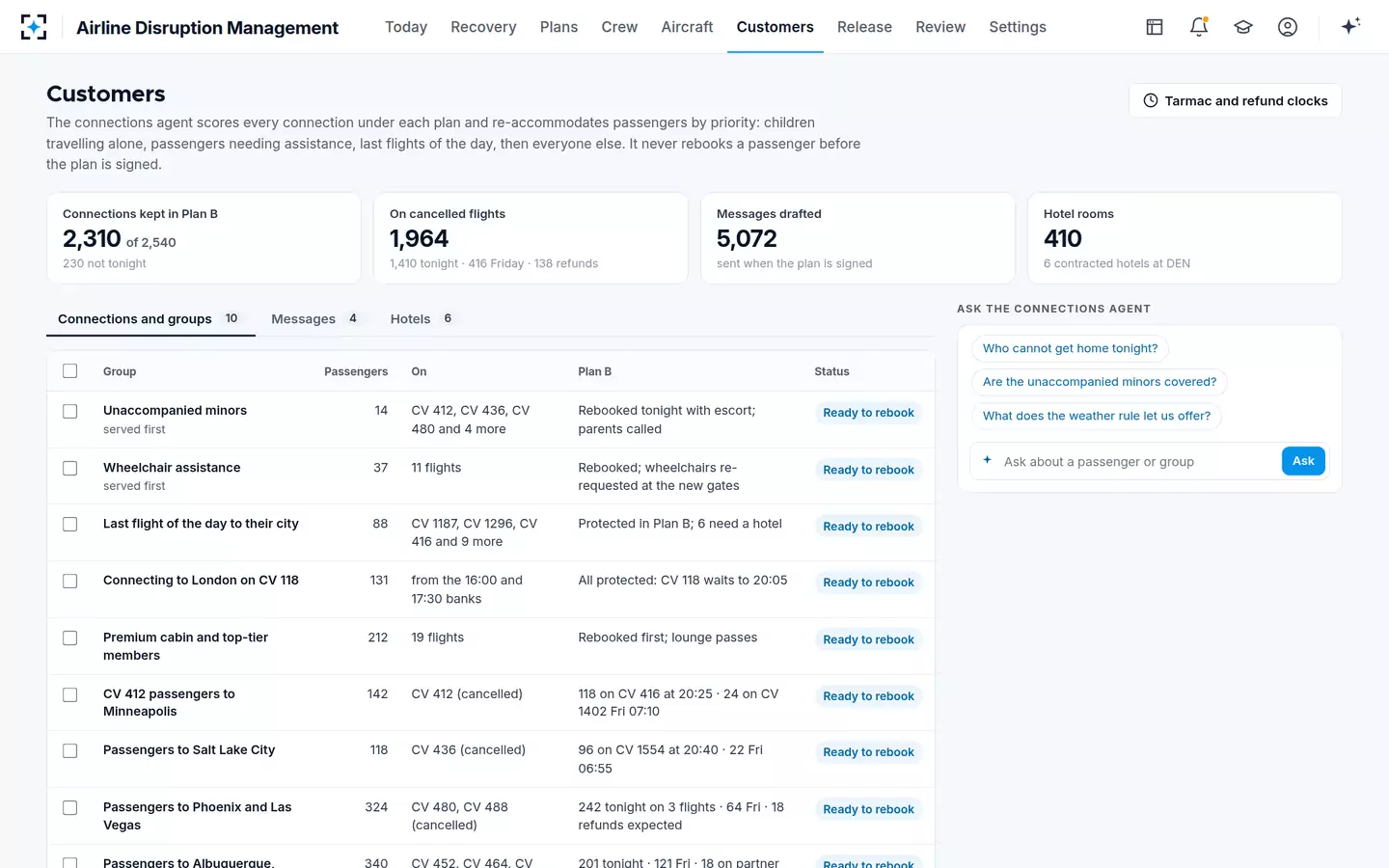This screenshot has width=1389, height=868.
Task: Open the Settings tab
Action: (x=1018, y=27)
